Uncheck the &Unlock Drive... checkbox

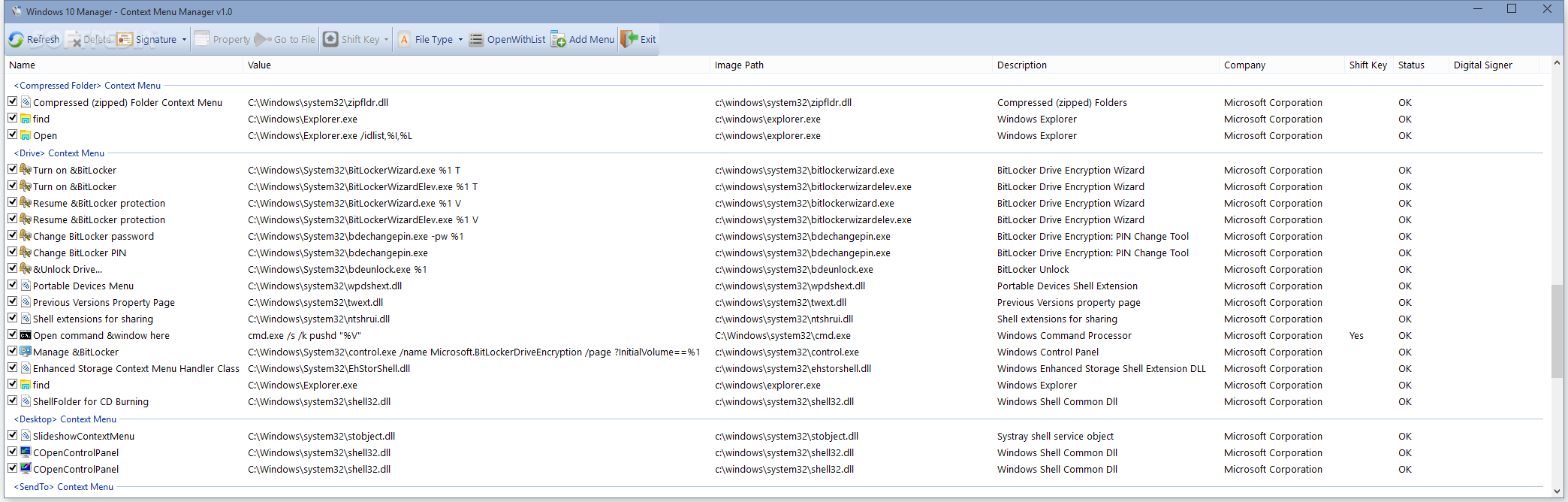pyautogui.click(x=13, y=268)
